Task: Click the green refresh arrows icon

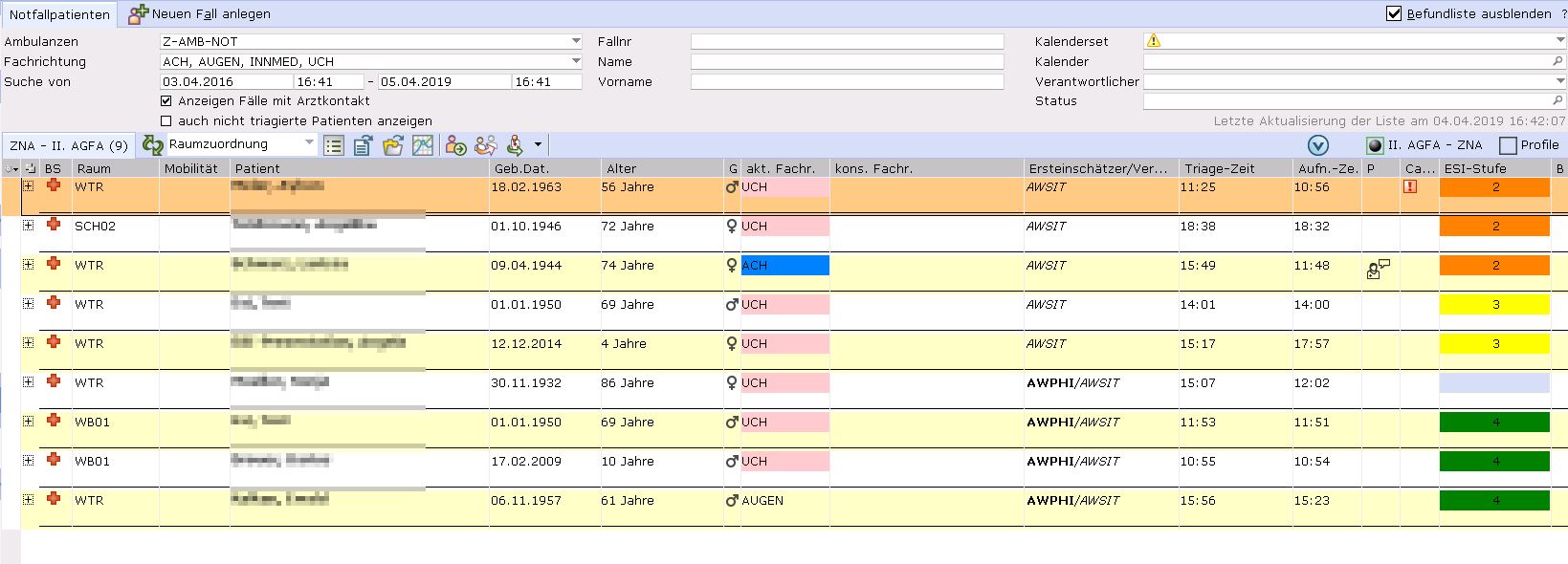Action: (x=153, y=145)
